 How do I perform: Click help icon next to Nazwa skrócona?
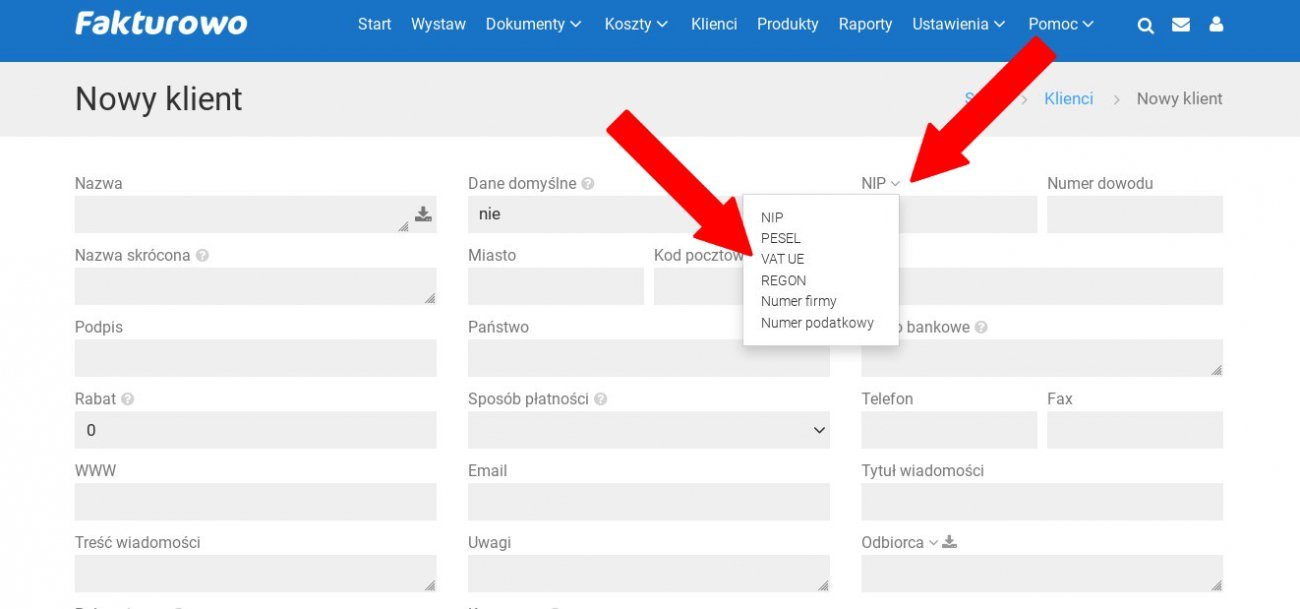pyautogui.click(x=202, y=256)
